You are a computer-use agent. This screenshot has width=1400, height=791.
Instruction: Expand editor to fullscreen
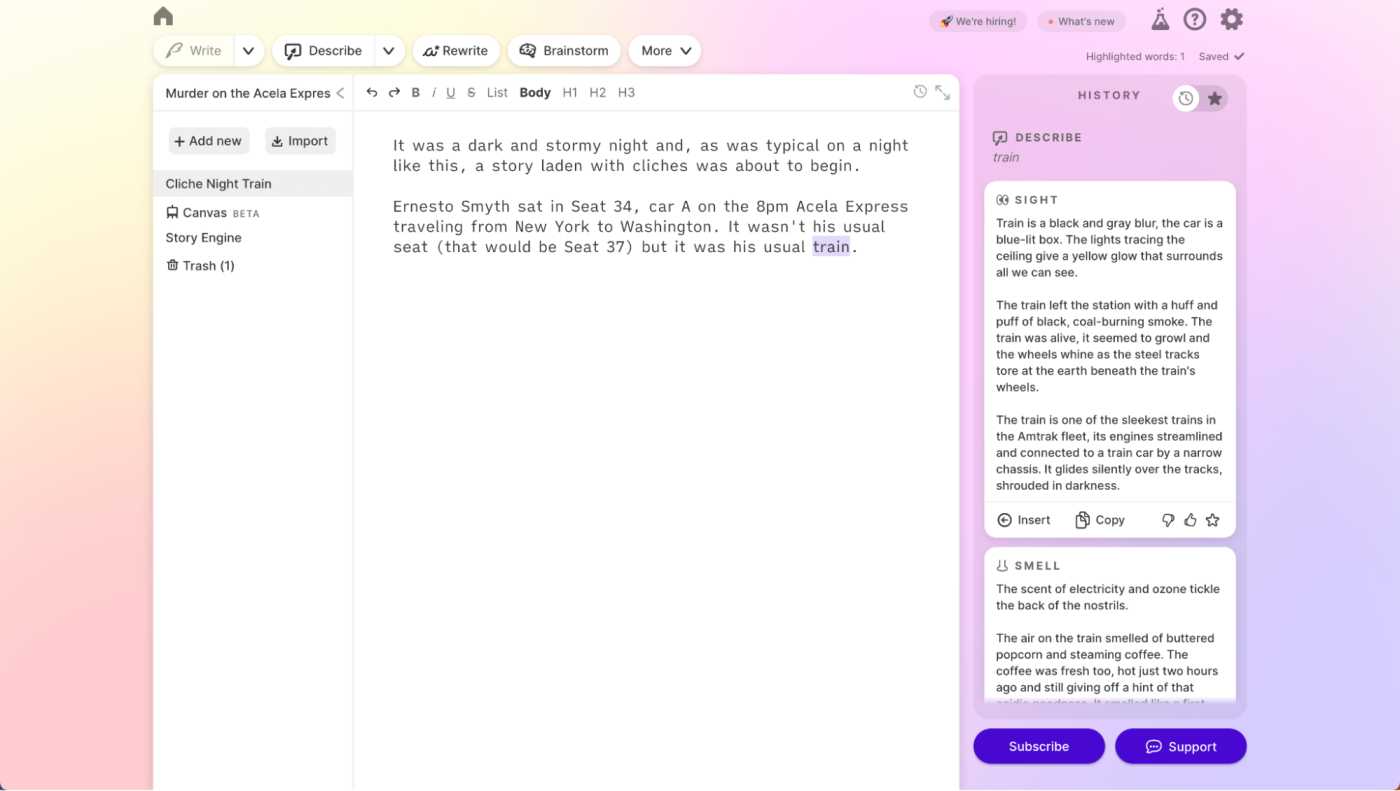click(x=943, y=92)
